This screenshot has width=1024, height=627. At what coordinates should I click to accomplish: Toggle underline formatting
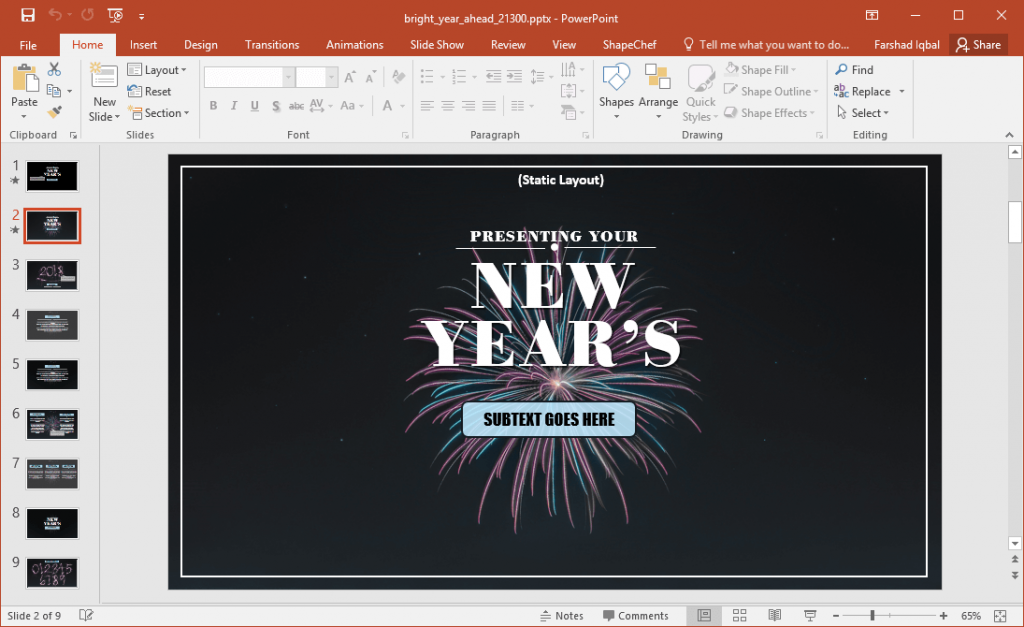(254, 104)
